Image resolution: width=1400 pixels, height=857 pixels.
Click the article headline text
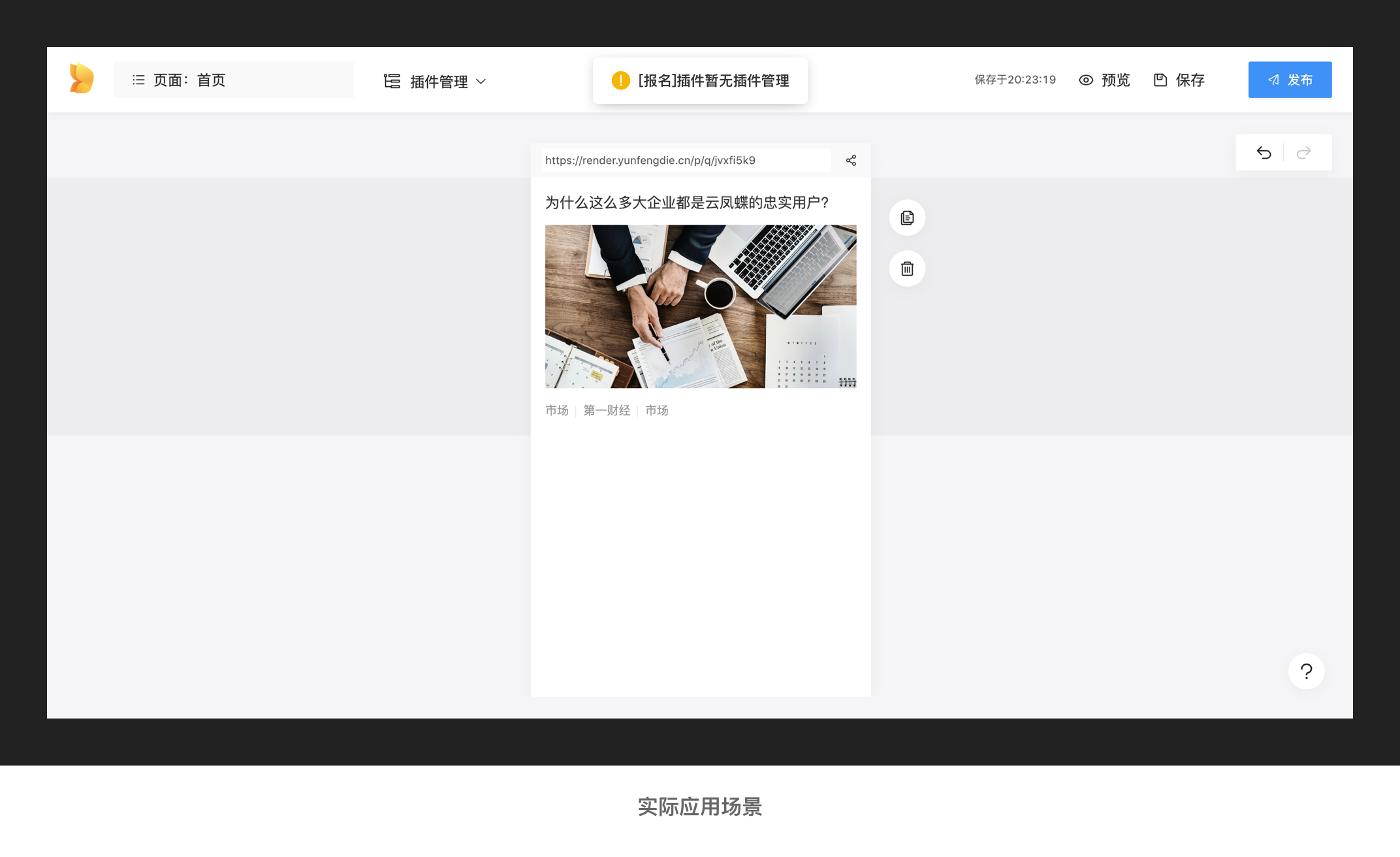[687, 202]
